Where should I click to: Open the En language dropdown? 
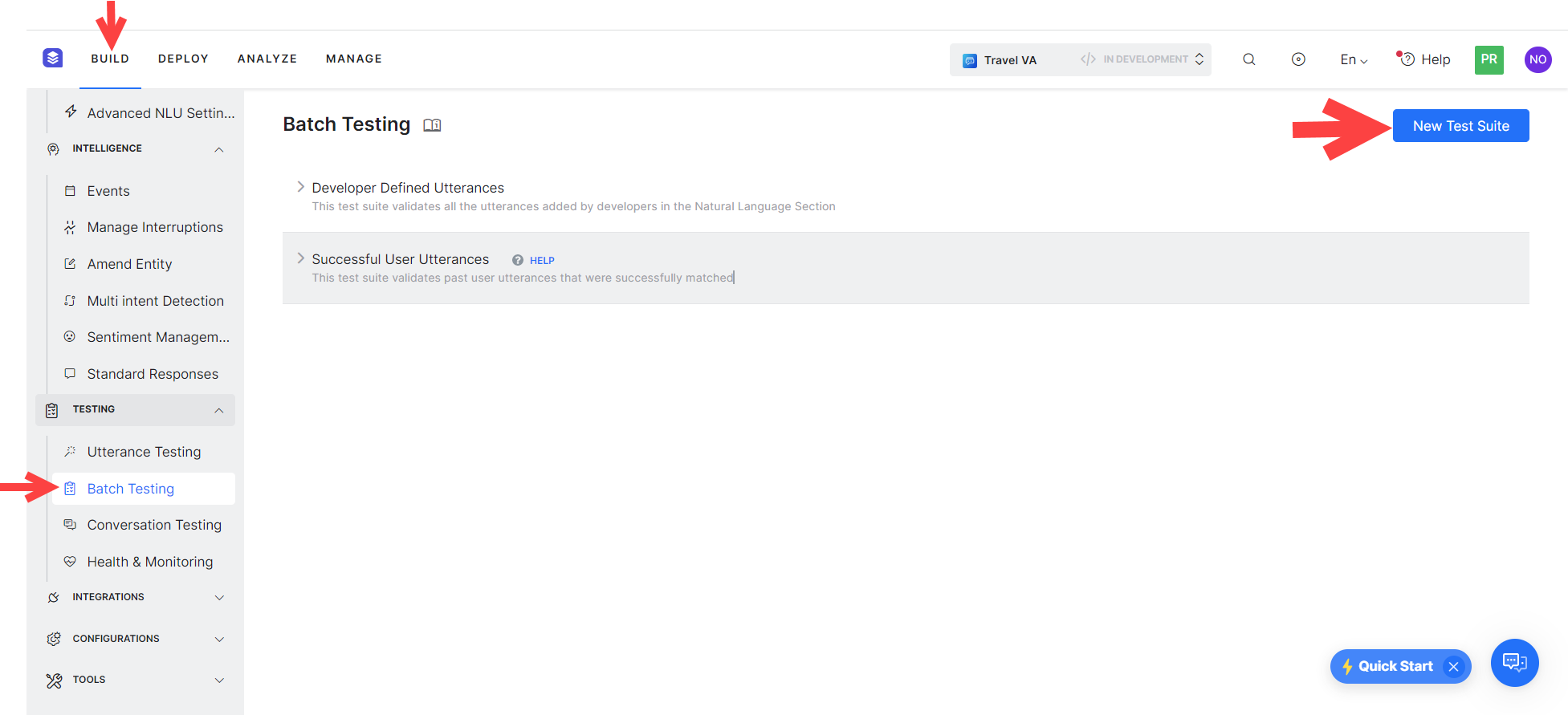[1354, 59]
